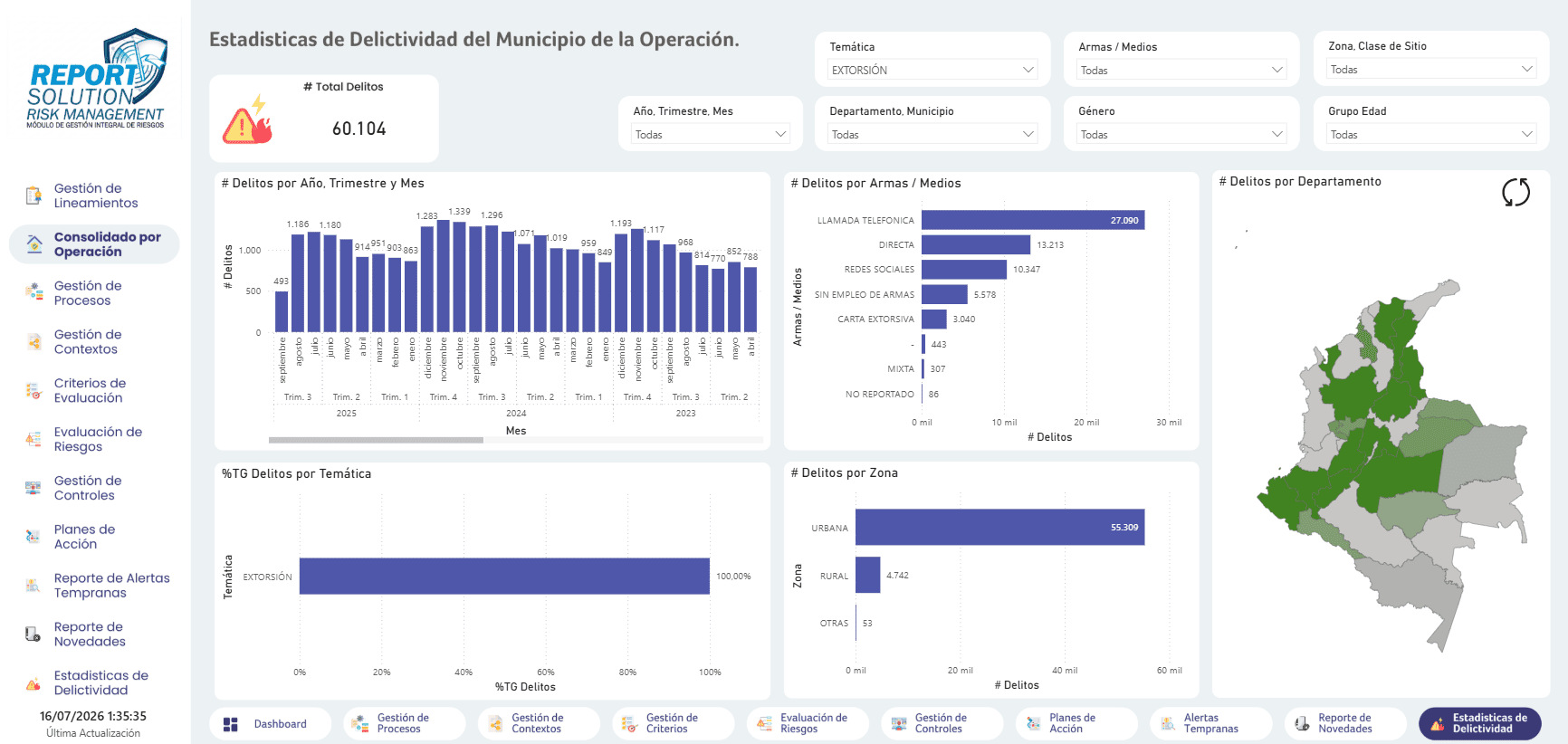Open Reporte de Novedades sidebar item
Image resolution: width=1568 pixels, height=744 pixels.
click(x=94, y=634)
